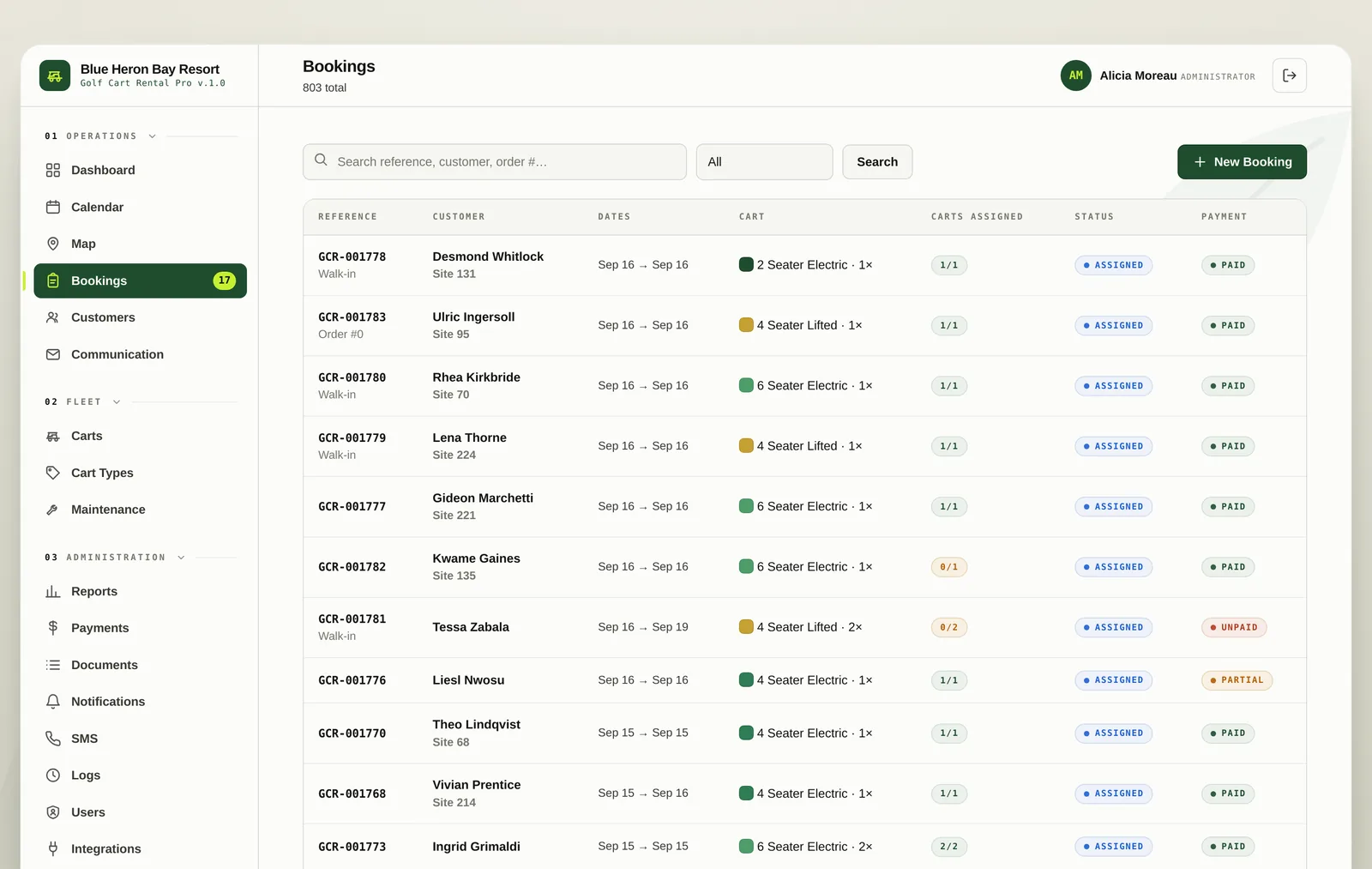This screenshot has height=869, width=1372.
Task: Click the Customers people icon
Action: point(53,317)
